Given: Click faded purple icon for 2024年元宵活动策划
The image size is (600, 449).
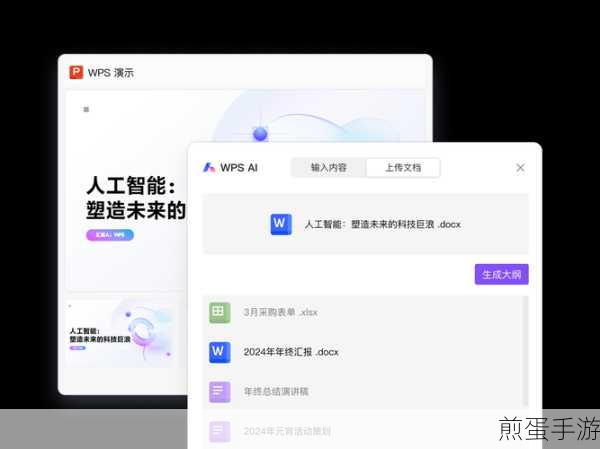Looking at the screenshot, I should point(220,431).
